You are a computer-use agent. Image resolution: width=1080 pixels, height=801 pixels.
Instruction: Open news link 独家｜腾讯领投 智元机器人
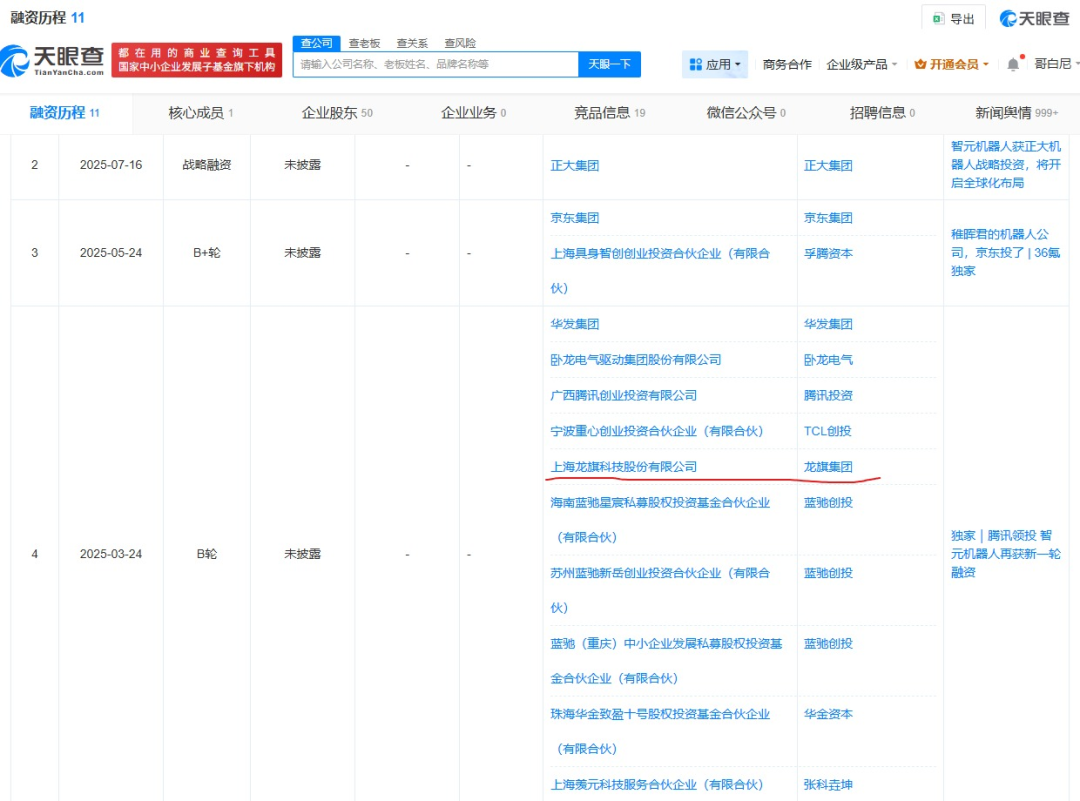pyautogui.click(x=1005, y=554)
